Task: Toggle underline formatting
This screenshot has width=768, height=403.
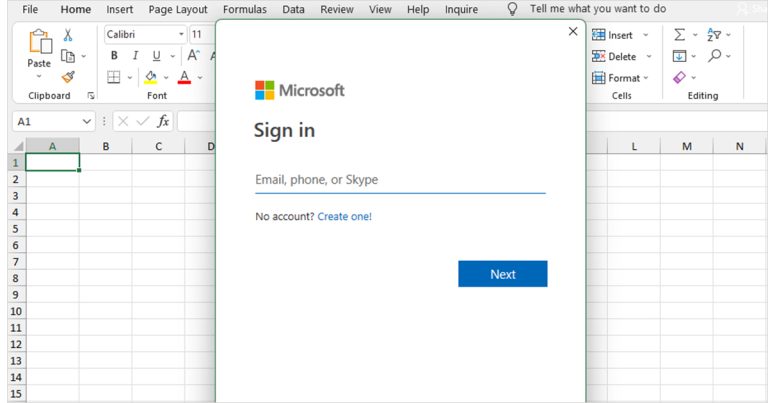Action: click(156, 56)
